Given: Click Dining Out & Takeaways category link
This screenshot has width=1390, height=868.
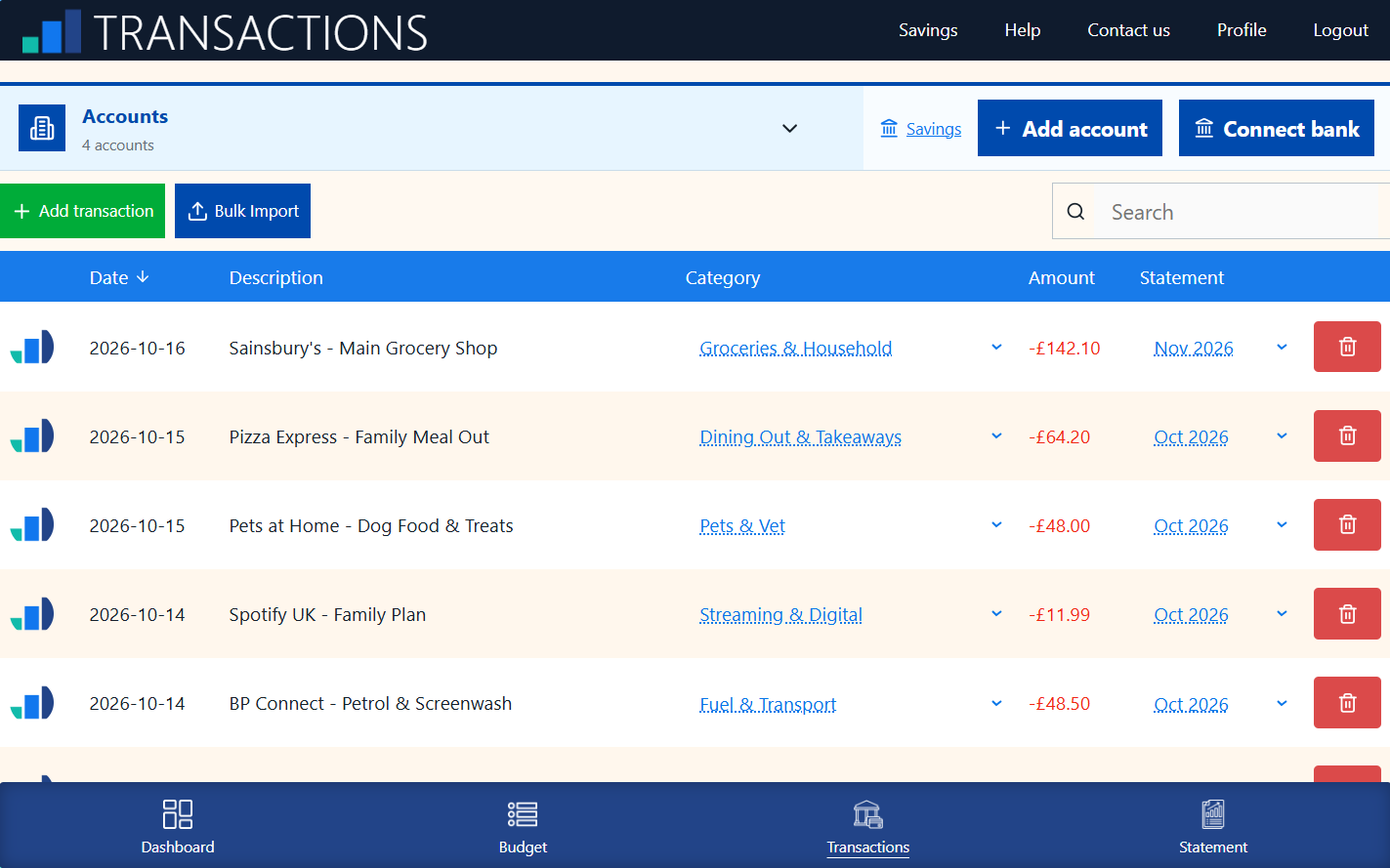Looking at the screenshot, I should point(800,436).
